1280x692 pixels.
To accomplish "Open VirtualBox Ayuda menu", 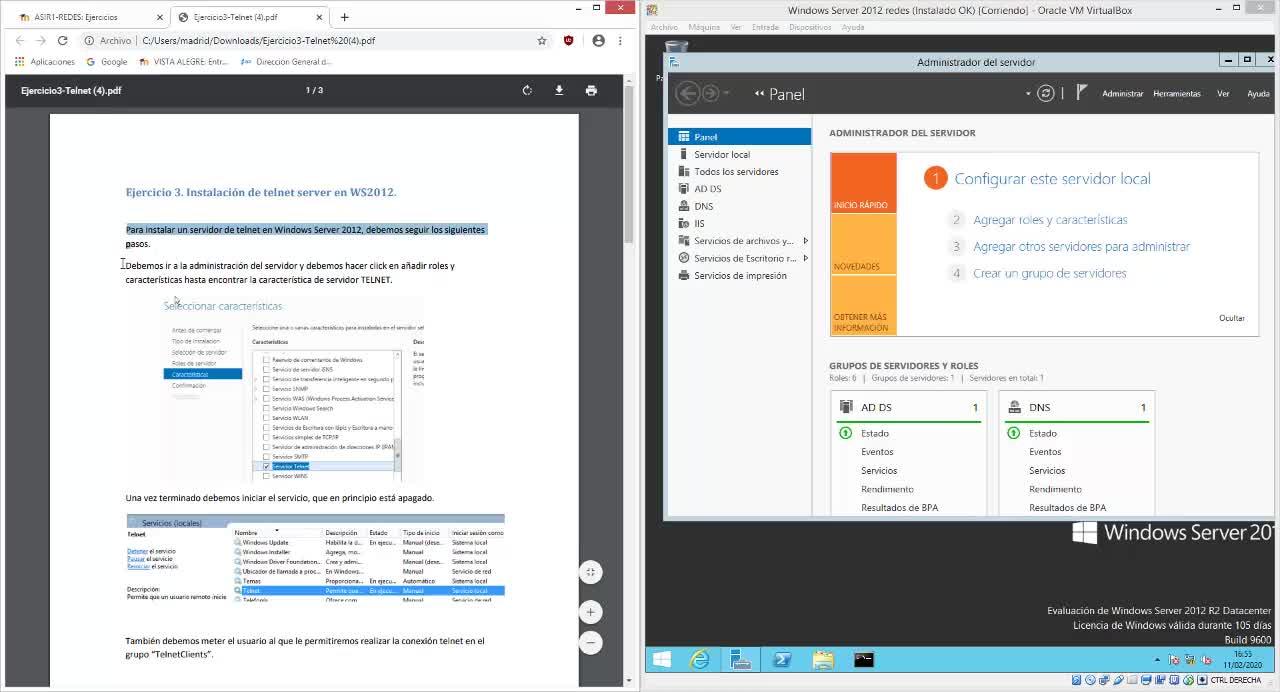I will [853, 27].
